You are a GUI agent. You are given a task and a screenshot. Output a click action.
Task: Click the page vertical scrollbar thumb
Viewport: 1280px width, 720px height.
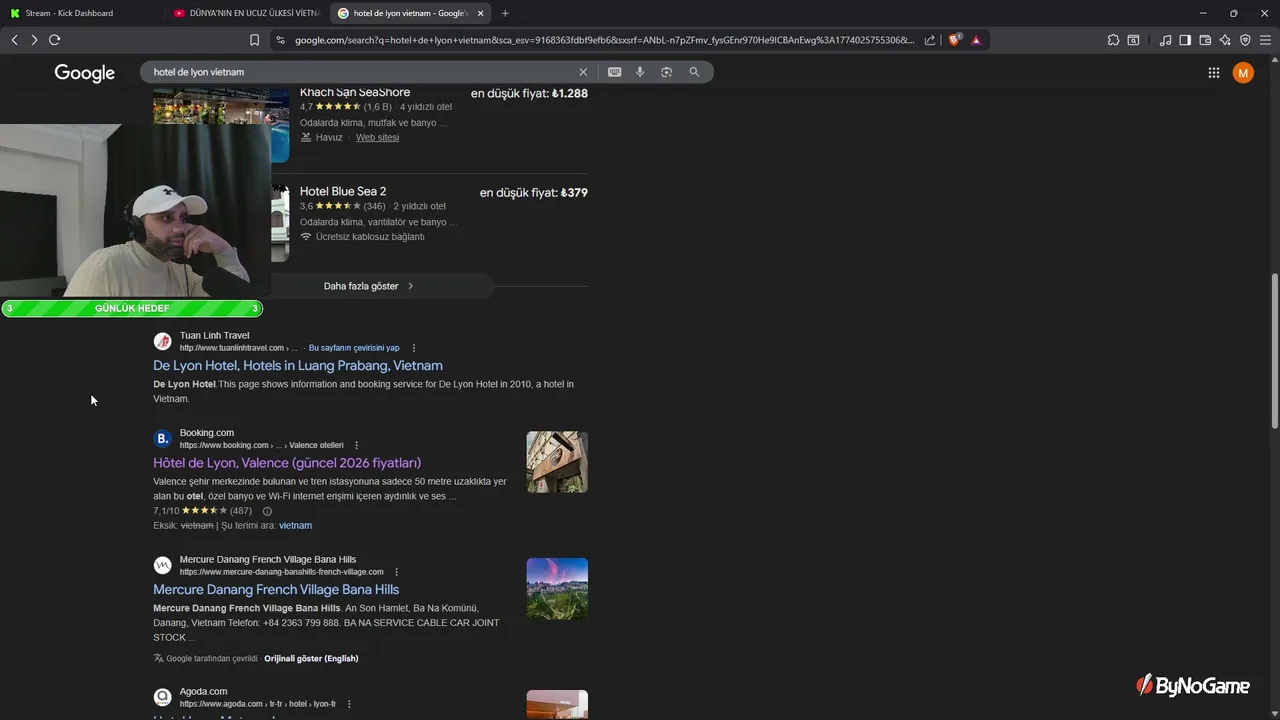coord(1274,353)
